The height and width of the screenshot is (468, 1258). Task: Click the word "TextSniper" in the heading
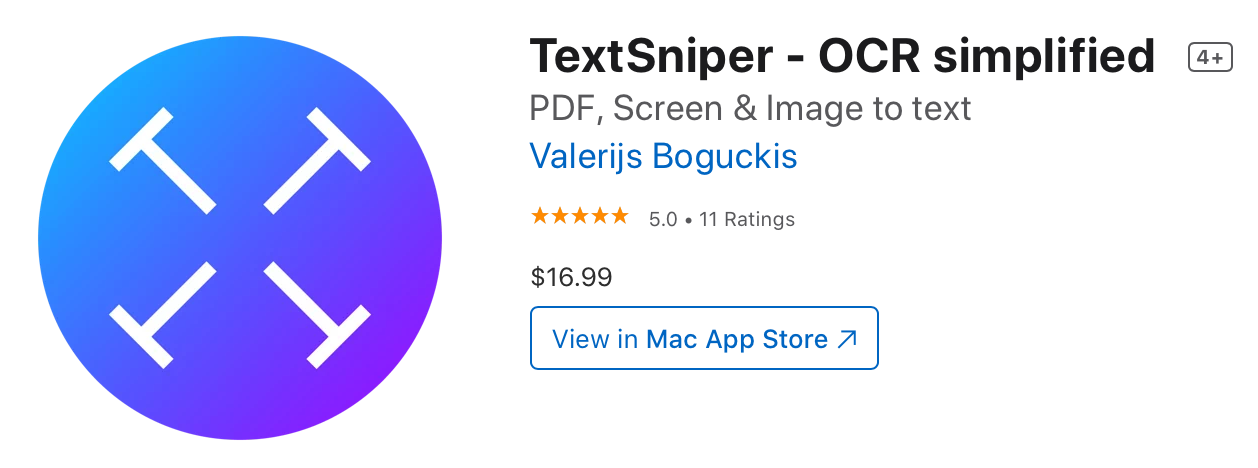click(650, 56)
